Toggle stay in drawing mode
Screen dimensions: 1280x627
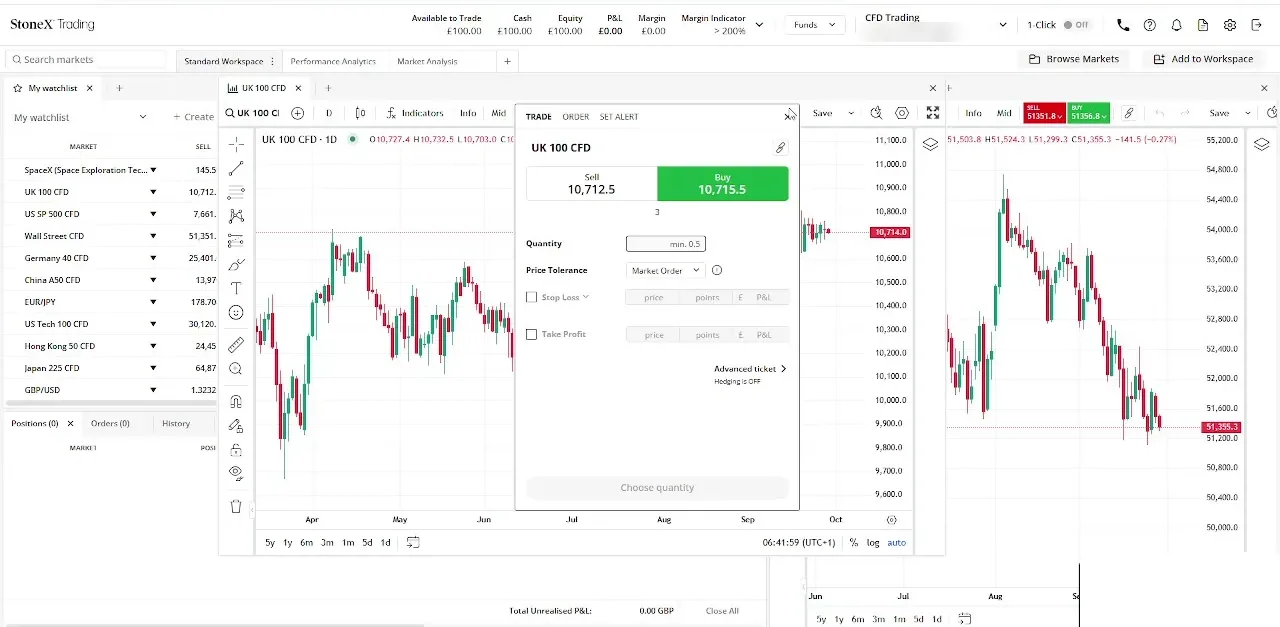[x=236, y=426]
